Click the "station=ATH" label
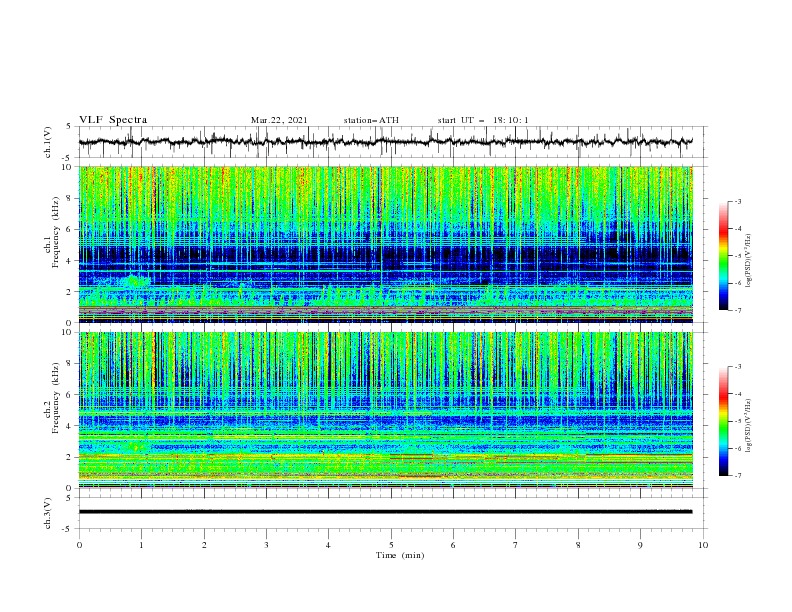792x612 pixels. (x=371, y=120)
